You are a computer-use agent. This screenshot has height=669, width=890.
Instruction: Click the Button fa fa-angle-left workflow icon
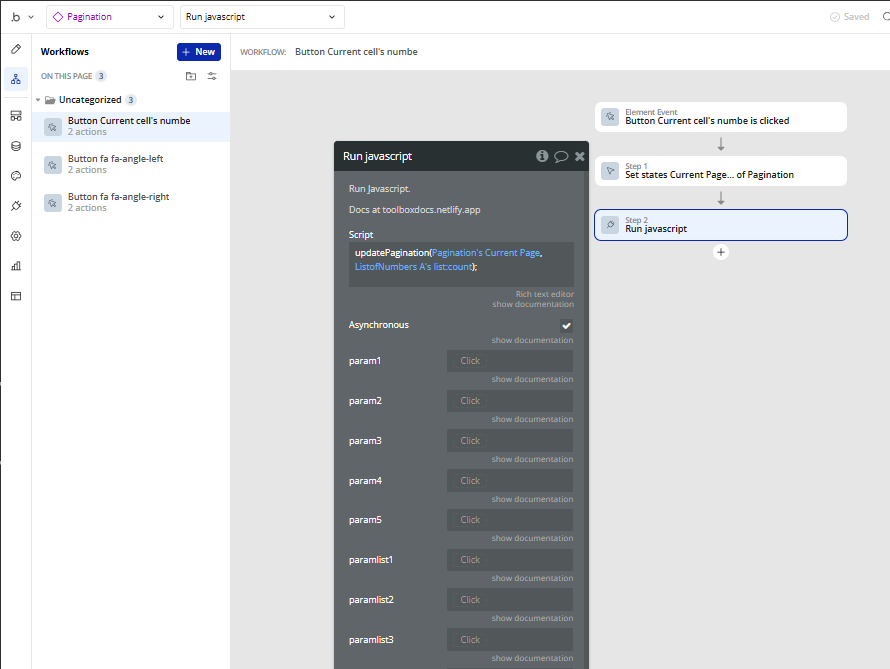pos(53,165)
